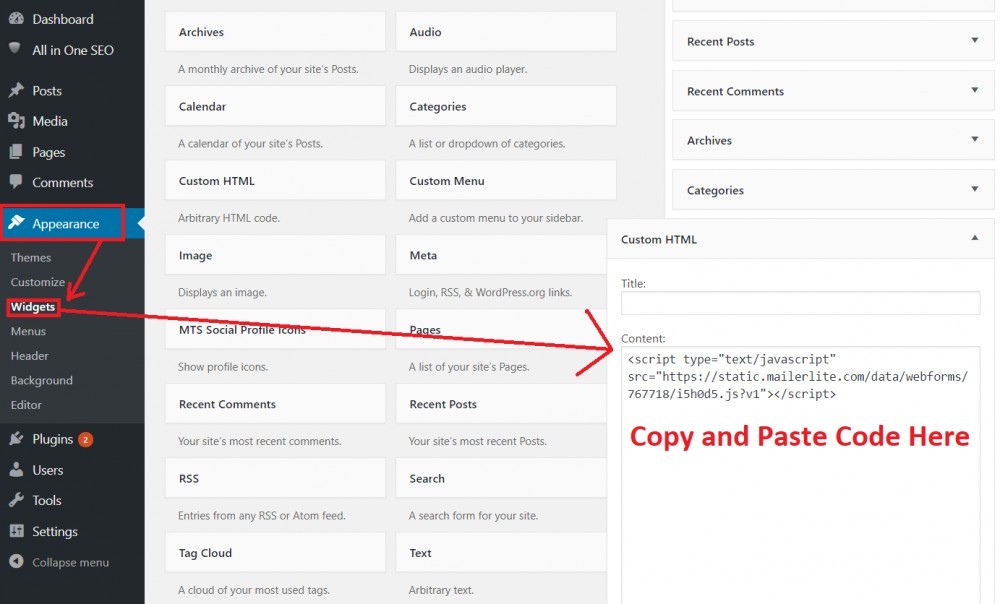Image resolution: width=1000 pixels, height=604 pixels.
Task: Select the Custom HTML available widget
Action: [276, 180]
